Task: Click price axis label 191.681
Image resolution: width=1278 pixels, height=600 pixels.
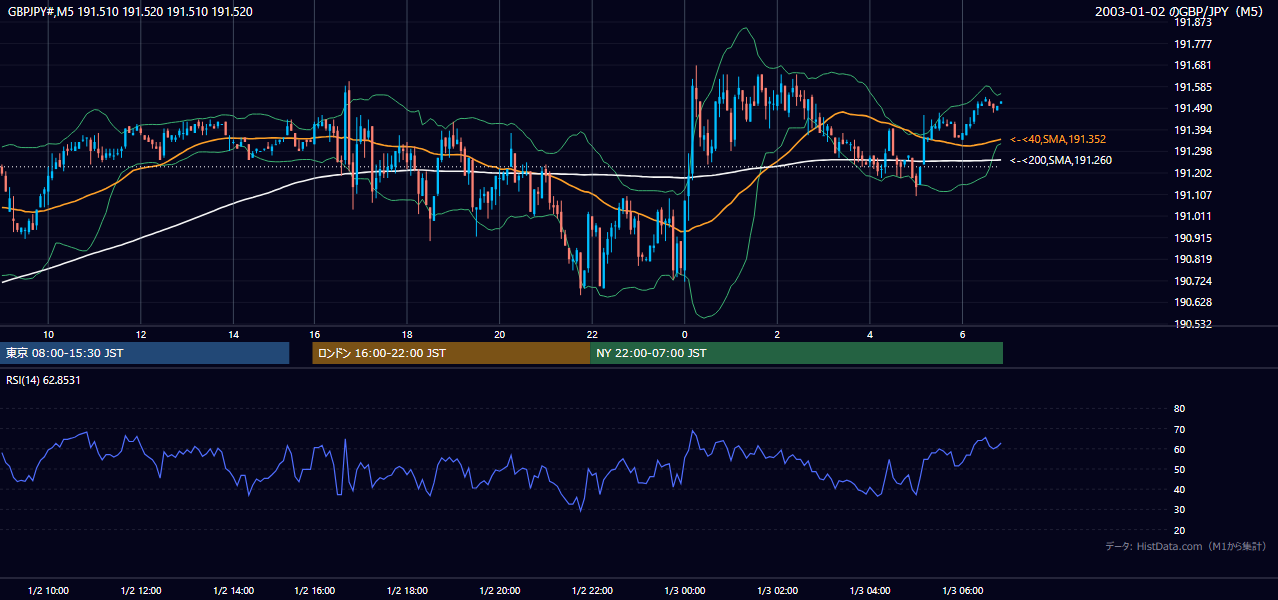Action: (1193, 65)
